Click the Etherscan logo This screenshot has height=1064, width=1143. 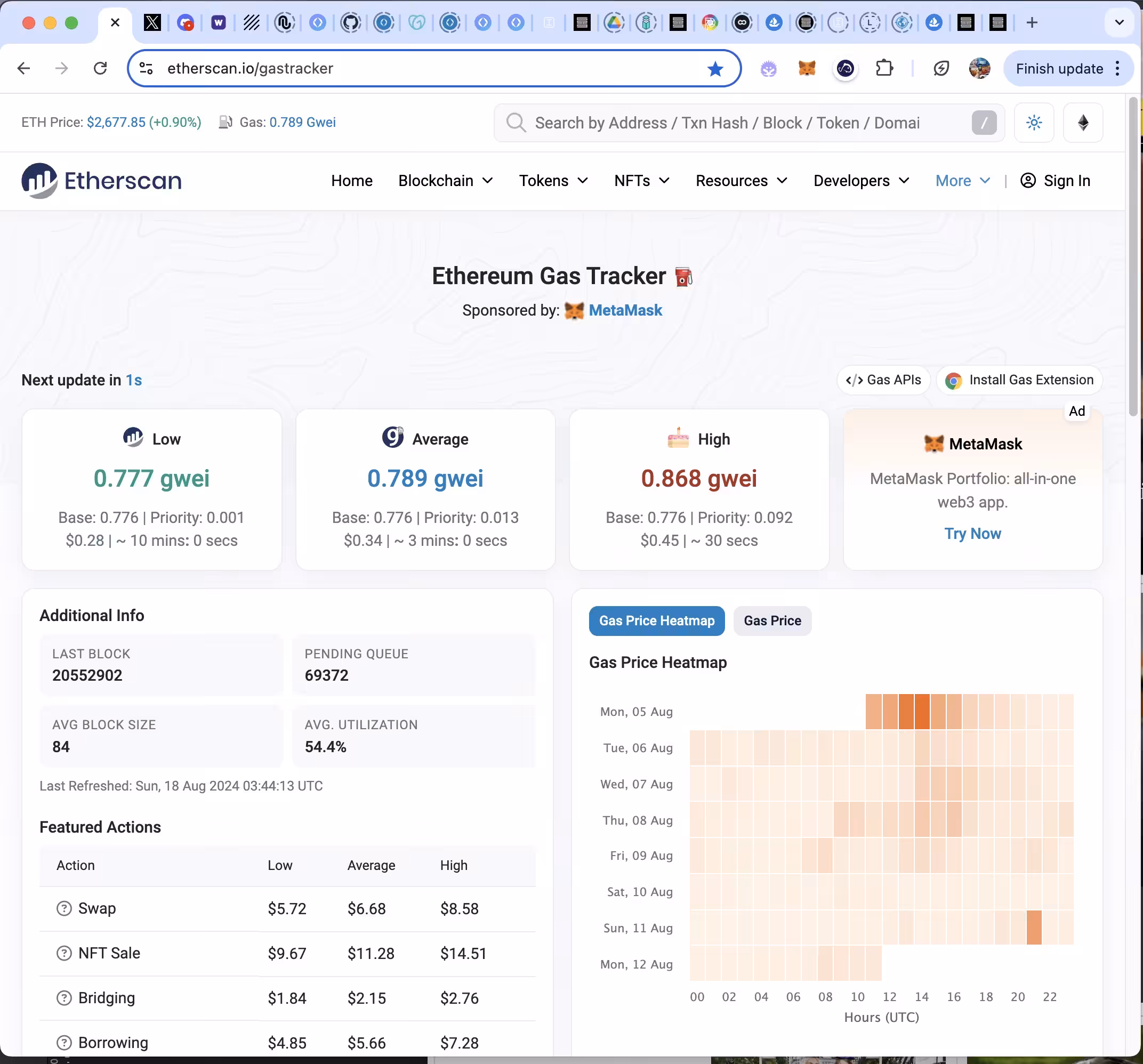(x=101, y=181)
